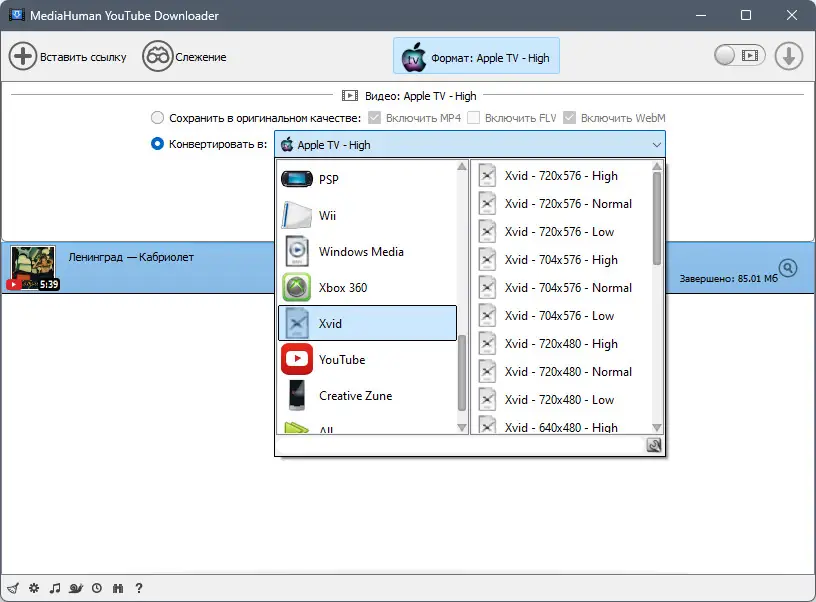This screenshot has height=602, width=816.
Task: Click the Creative Zune player icon
Action: tap(297, 395)
